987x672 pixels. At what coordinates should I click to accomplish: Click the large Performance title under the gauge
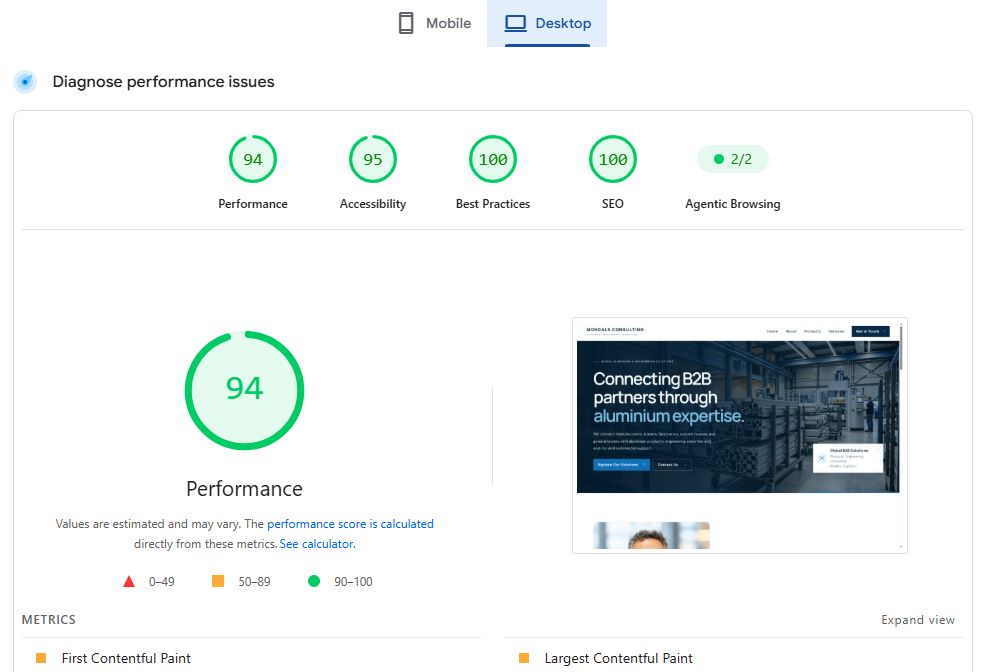pyautogui.click(x=244, y=489)
